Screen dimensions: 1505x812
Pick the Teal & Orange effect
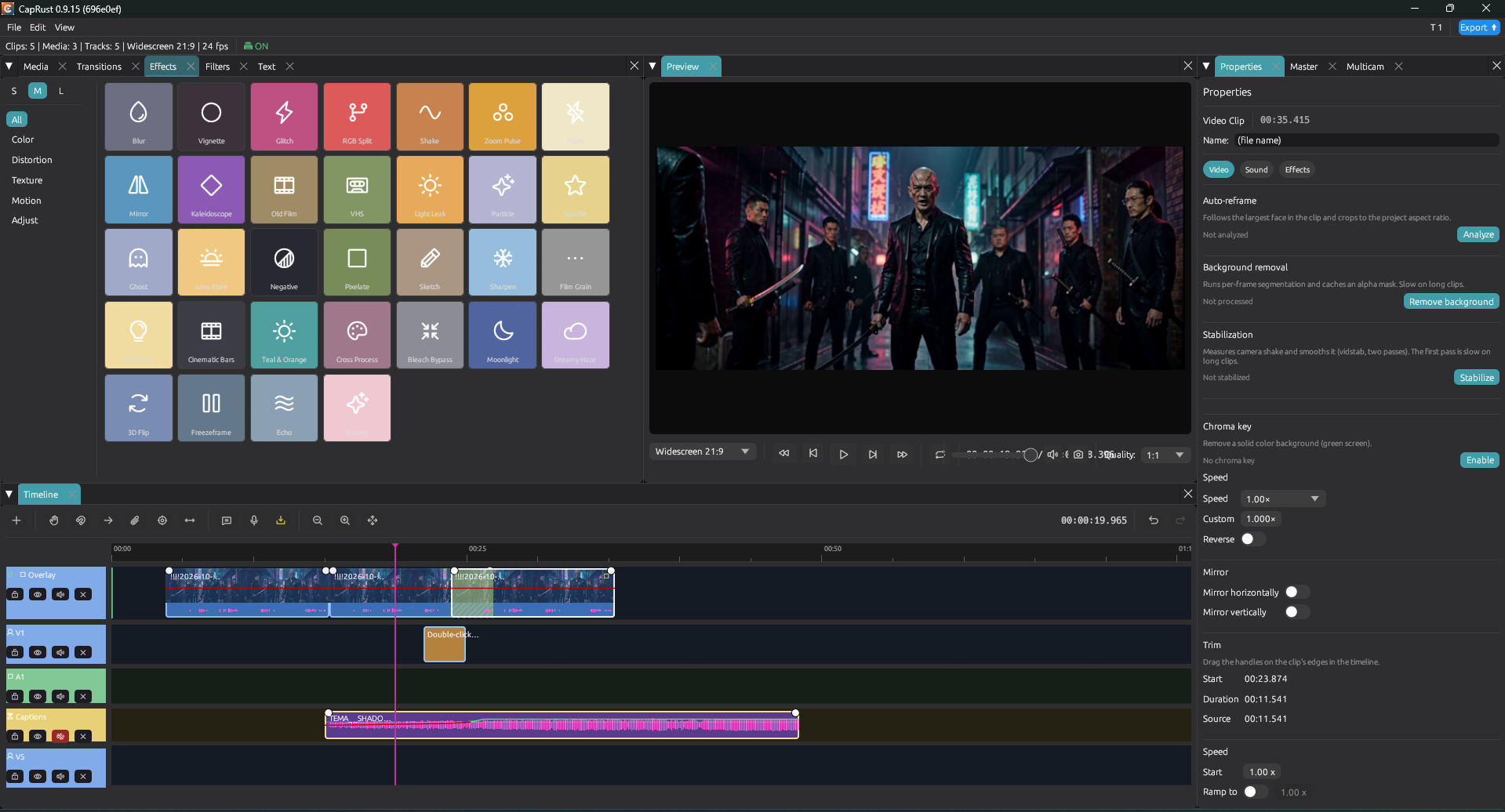tap(284, 335)
